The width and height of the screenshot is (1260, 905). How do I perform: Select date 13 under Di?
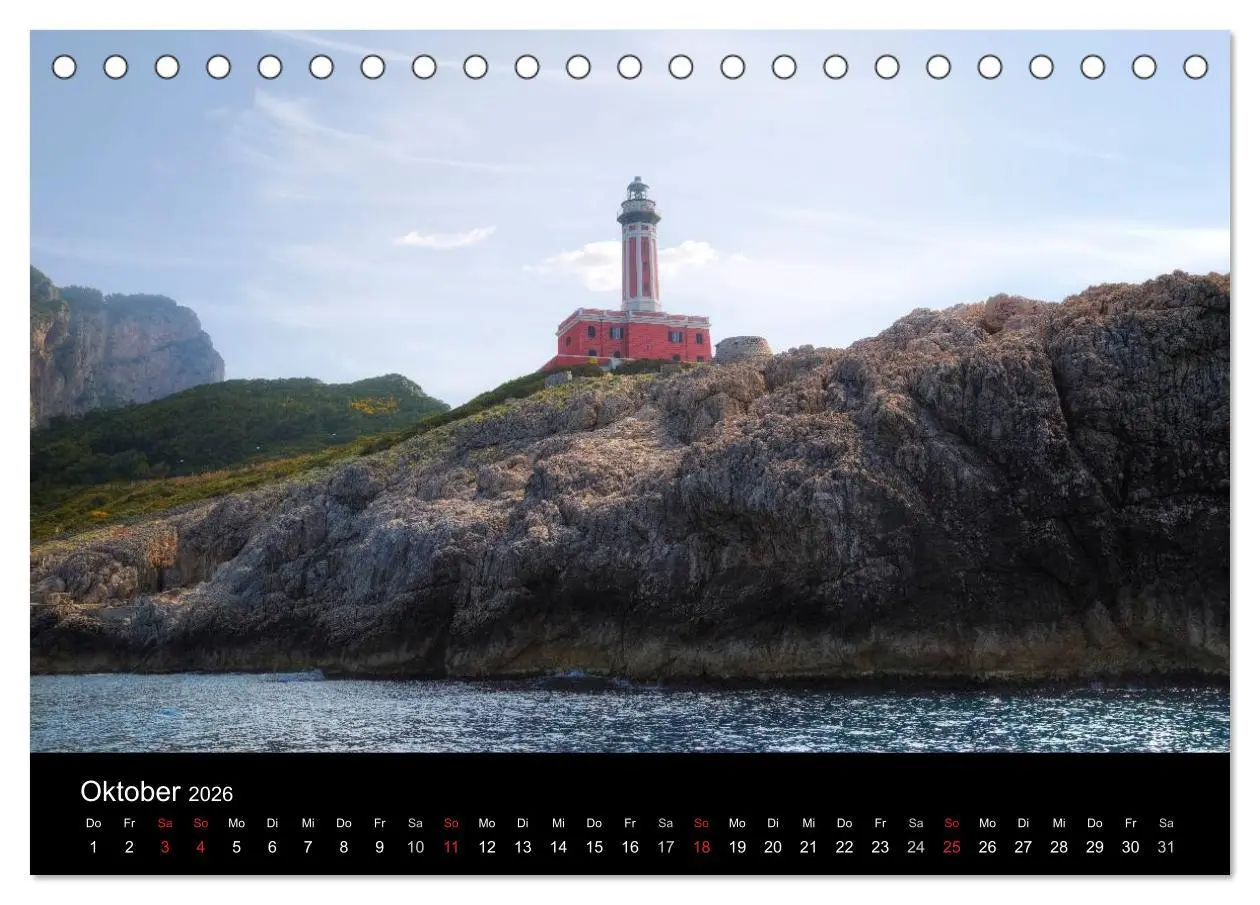coord(523,847)
